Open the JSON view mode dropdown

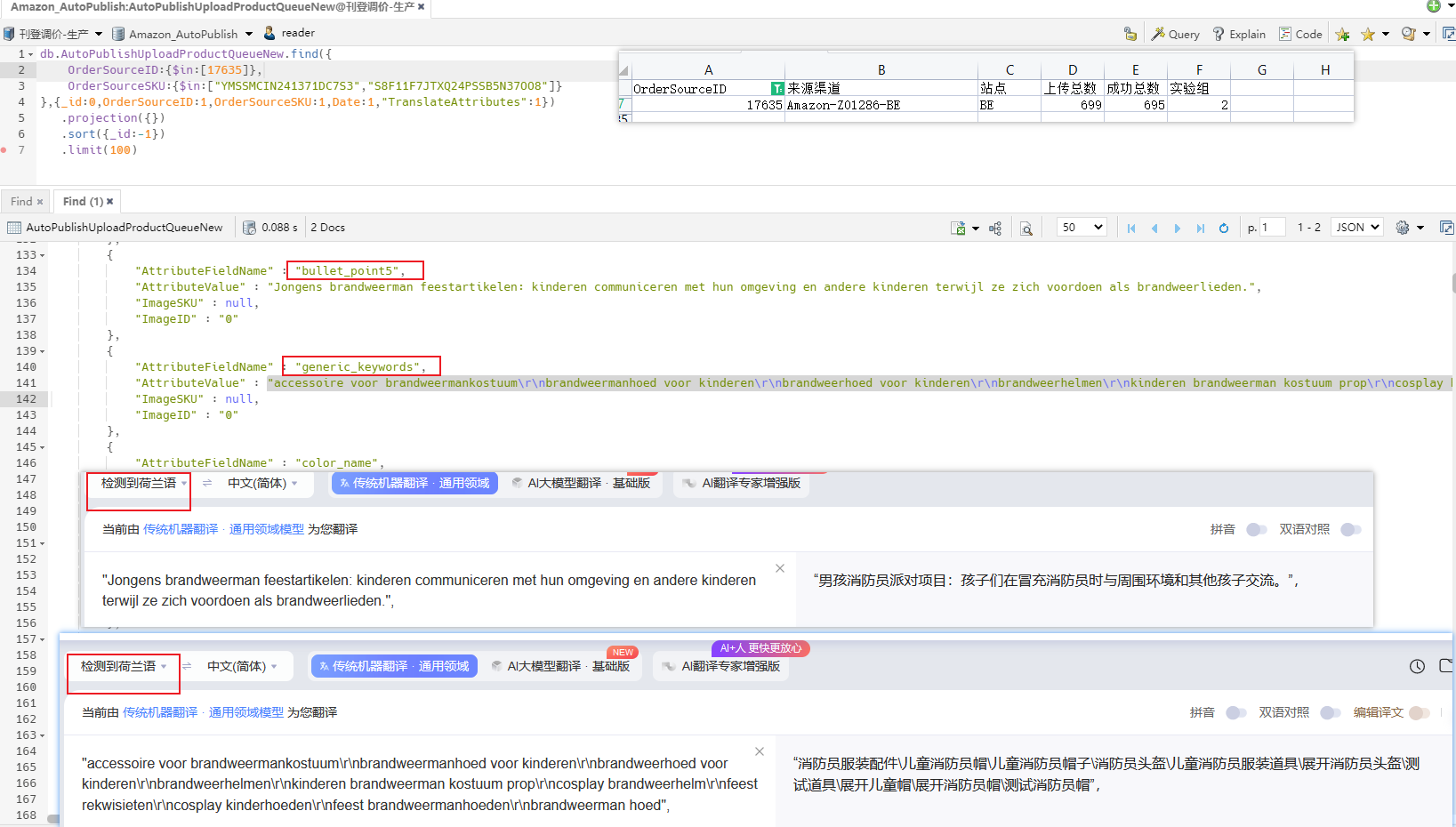point(1357,228)
